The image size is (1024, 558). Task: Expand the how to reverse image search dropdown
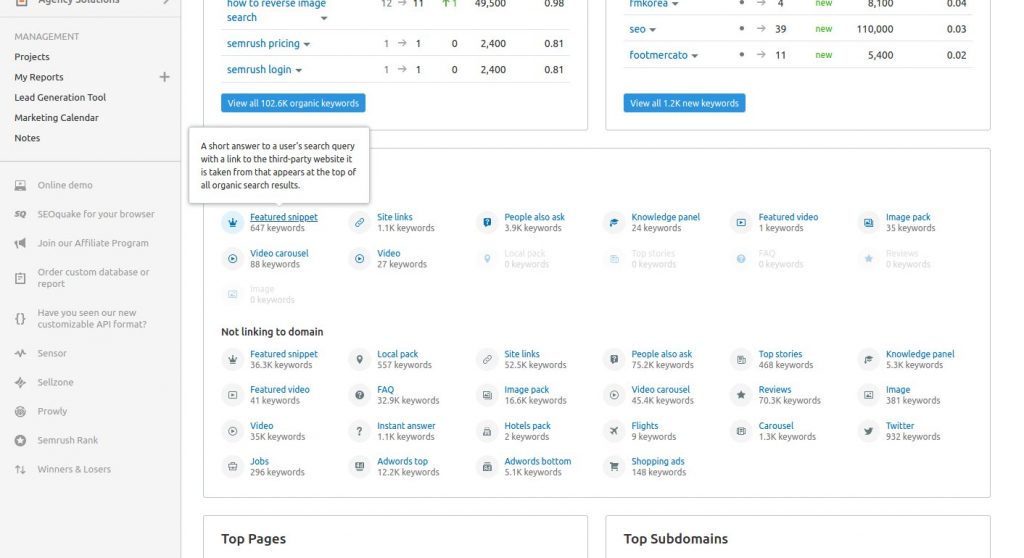click(x=324, y=18)
